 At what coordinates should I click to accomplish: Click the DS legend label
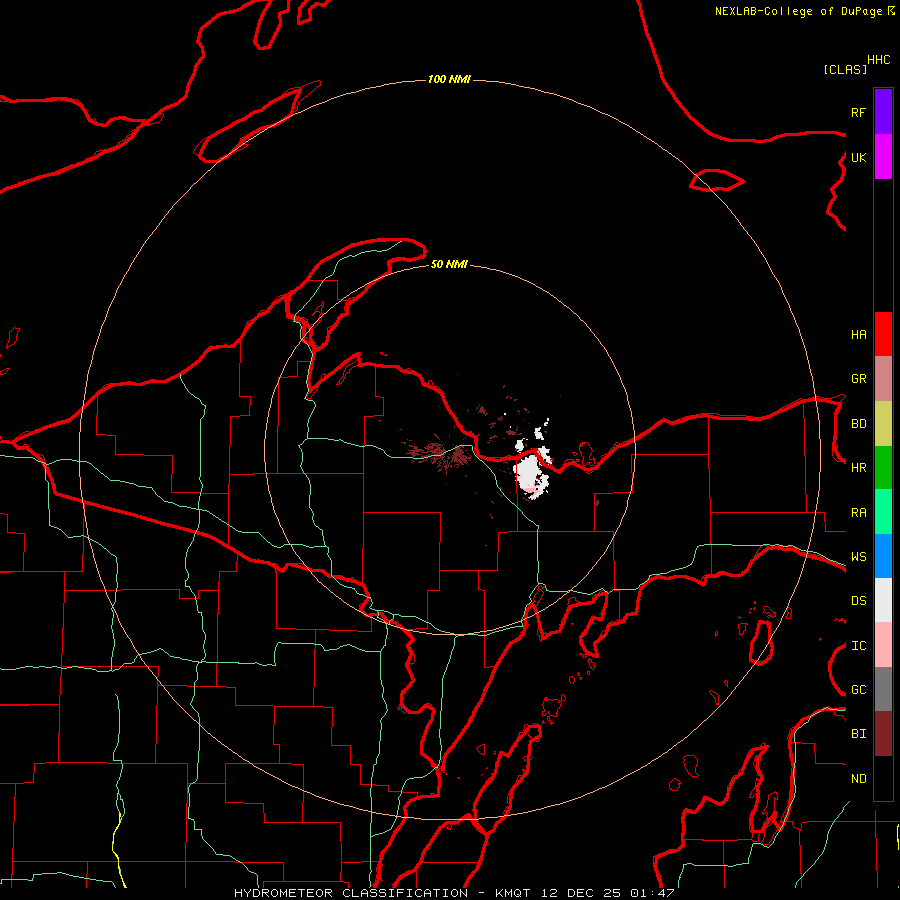click(x=858, y=601)
